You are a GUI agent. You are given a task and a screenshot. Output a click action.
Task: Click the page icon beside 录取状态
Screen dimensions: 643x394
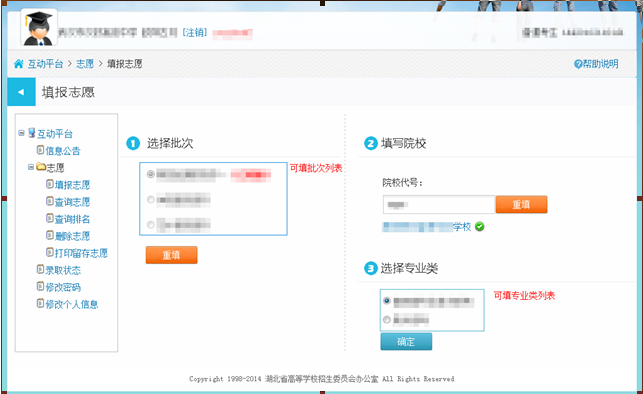point(40,269)
